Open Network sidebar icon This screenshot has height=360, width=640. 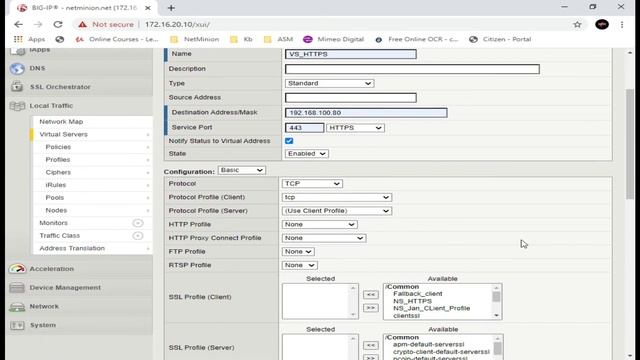[17, 306]
